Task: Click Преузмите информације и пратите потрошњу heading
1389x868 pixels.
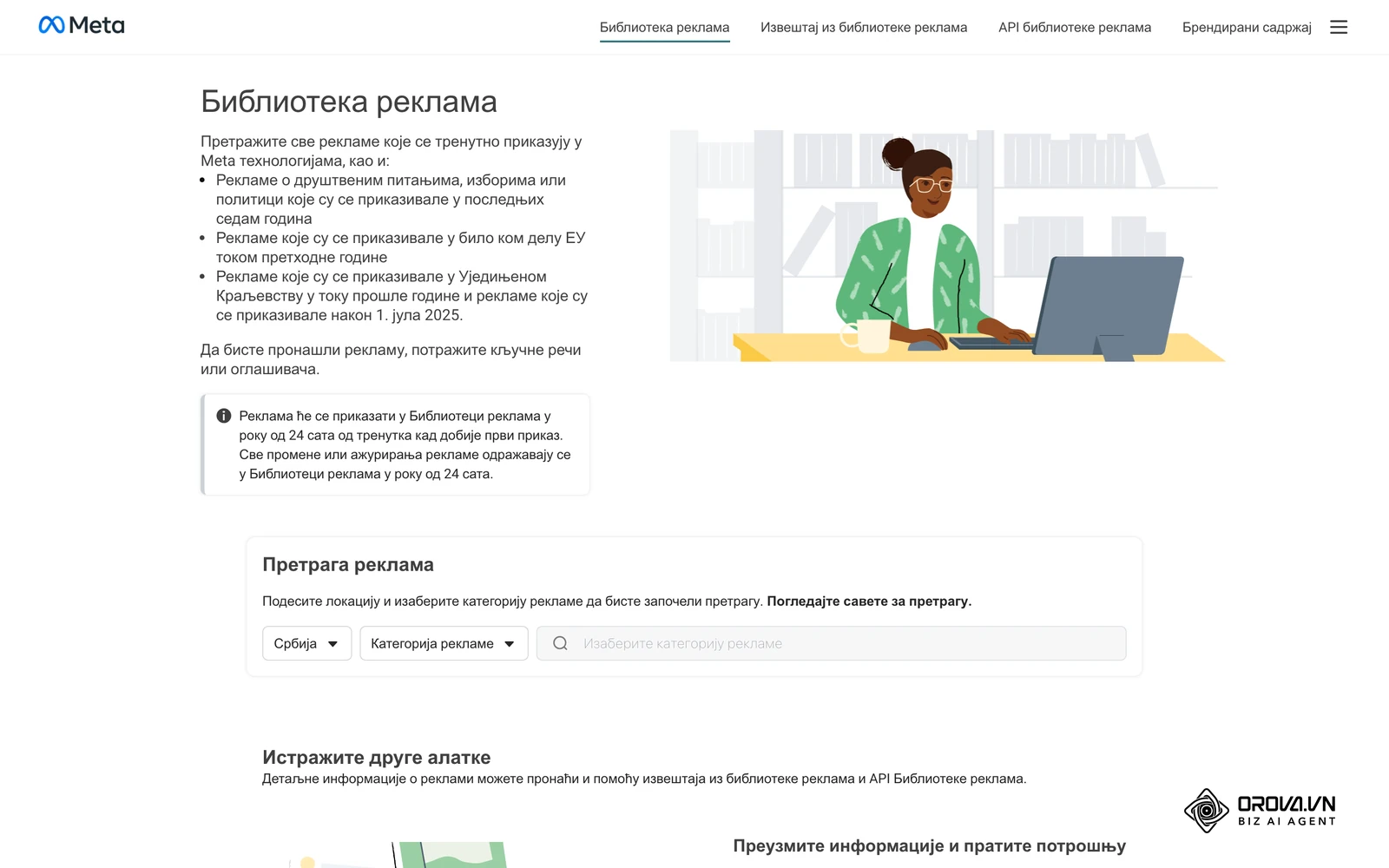Action: tap(929, 845)
